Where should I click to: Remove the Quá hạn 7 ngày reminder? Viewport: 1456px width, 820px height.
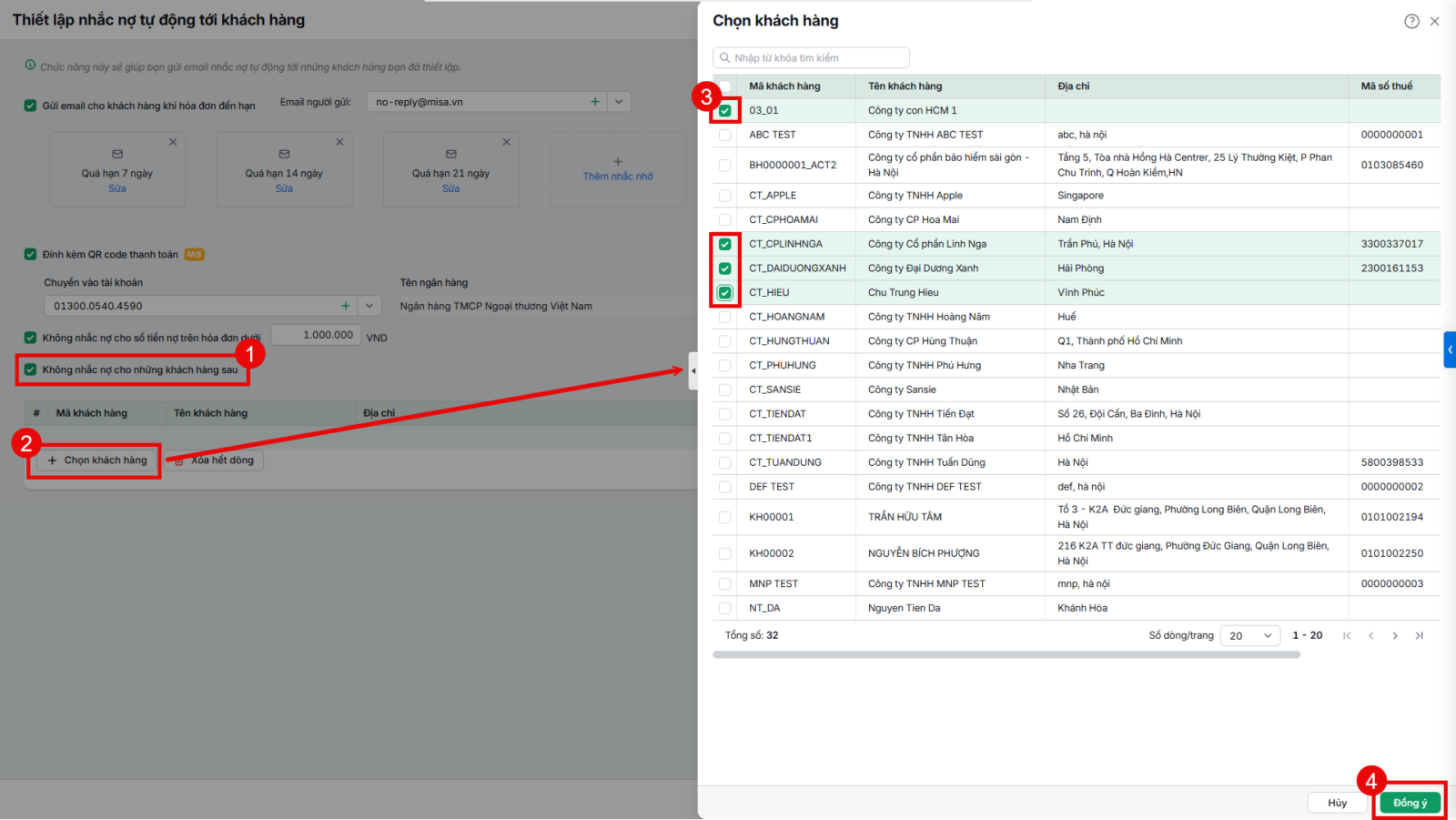[173, 142]
